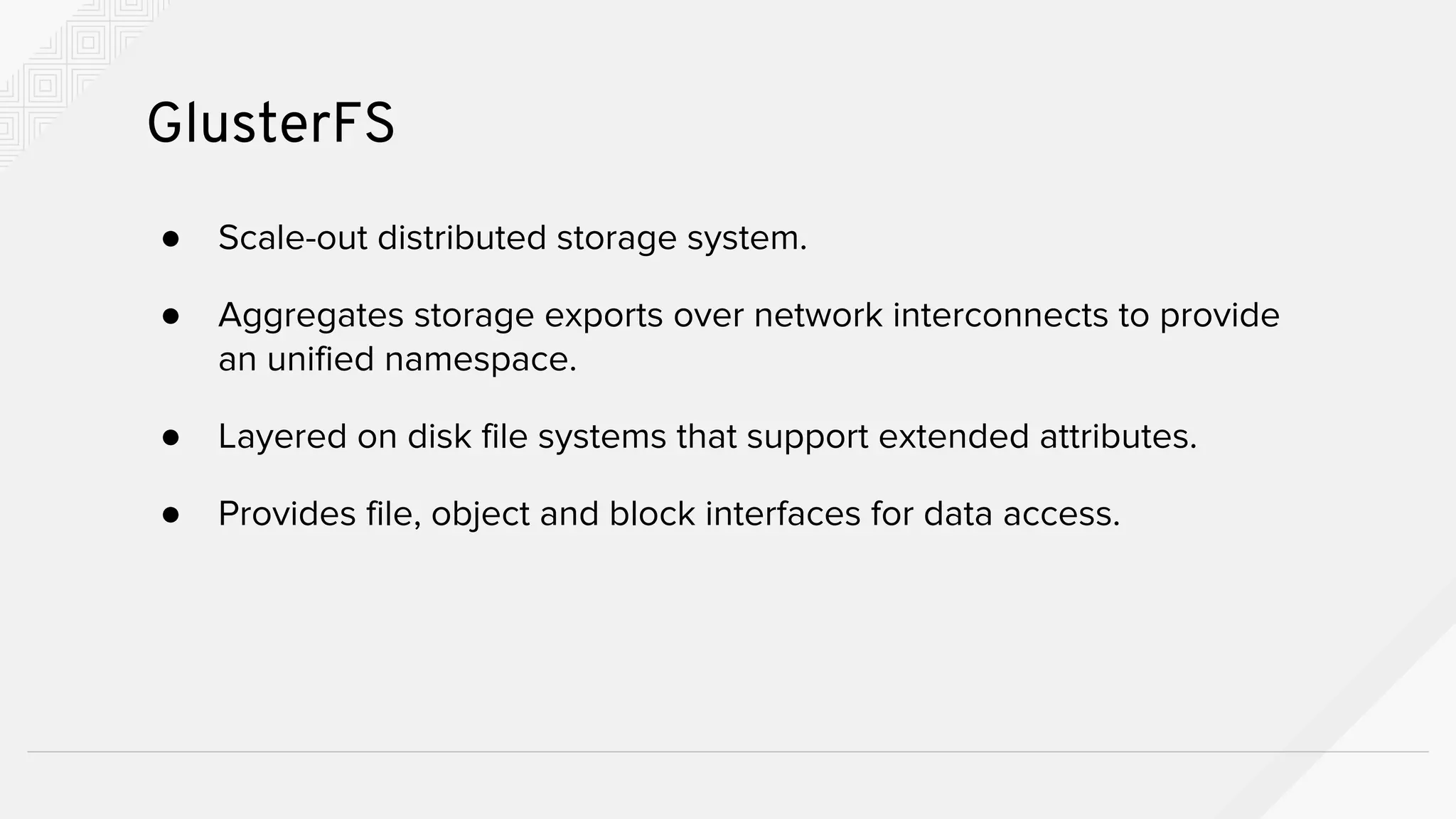1456x819 pixels.
Task: Click the words "unified namespace."
Action: (x=422, y=359)
